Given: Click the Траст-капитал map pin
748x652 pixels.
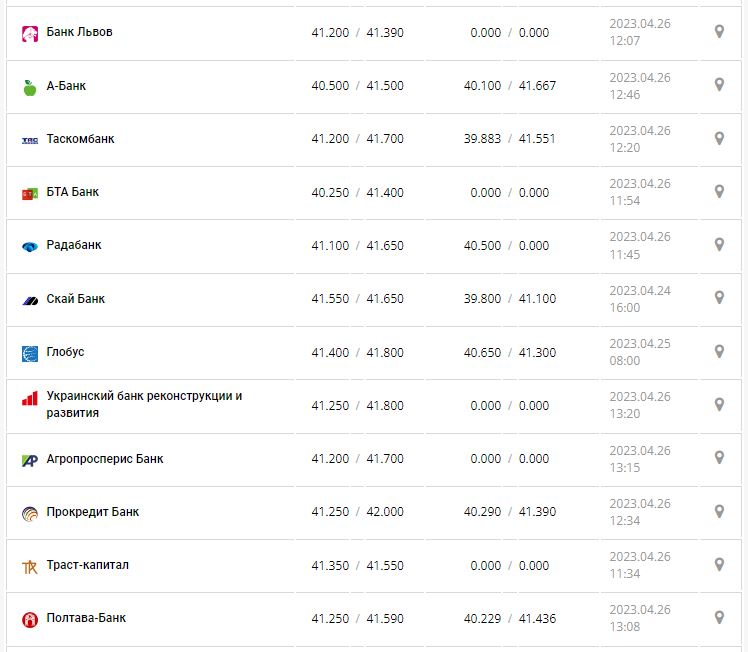Looking at the screenshot, I should point(719,564).
